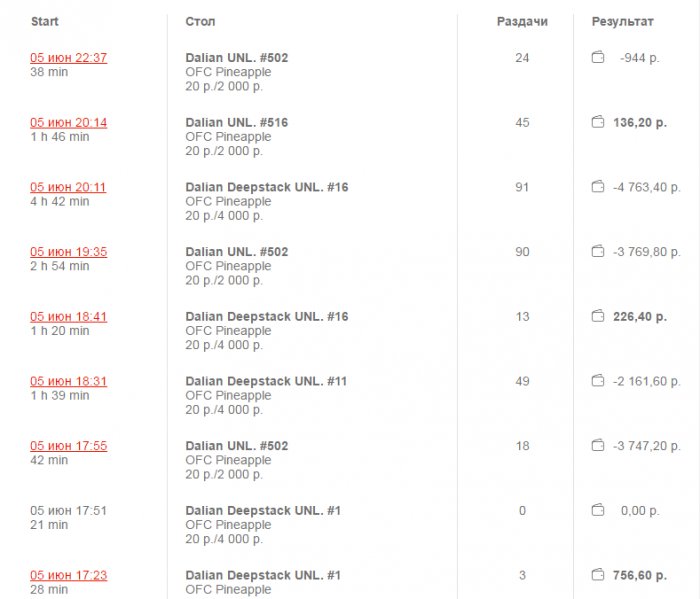Viewport: 700px width, 599px height.
Task: Open session link 05 июн 22:37
Action: click(68, 58)
